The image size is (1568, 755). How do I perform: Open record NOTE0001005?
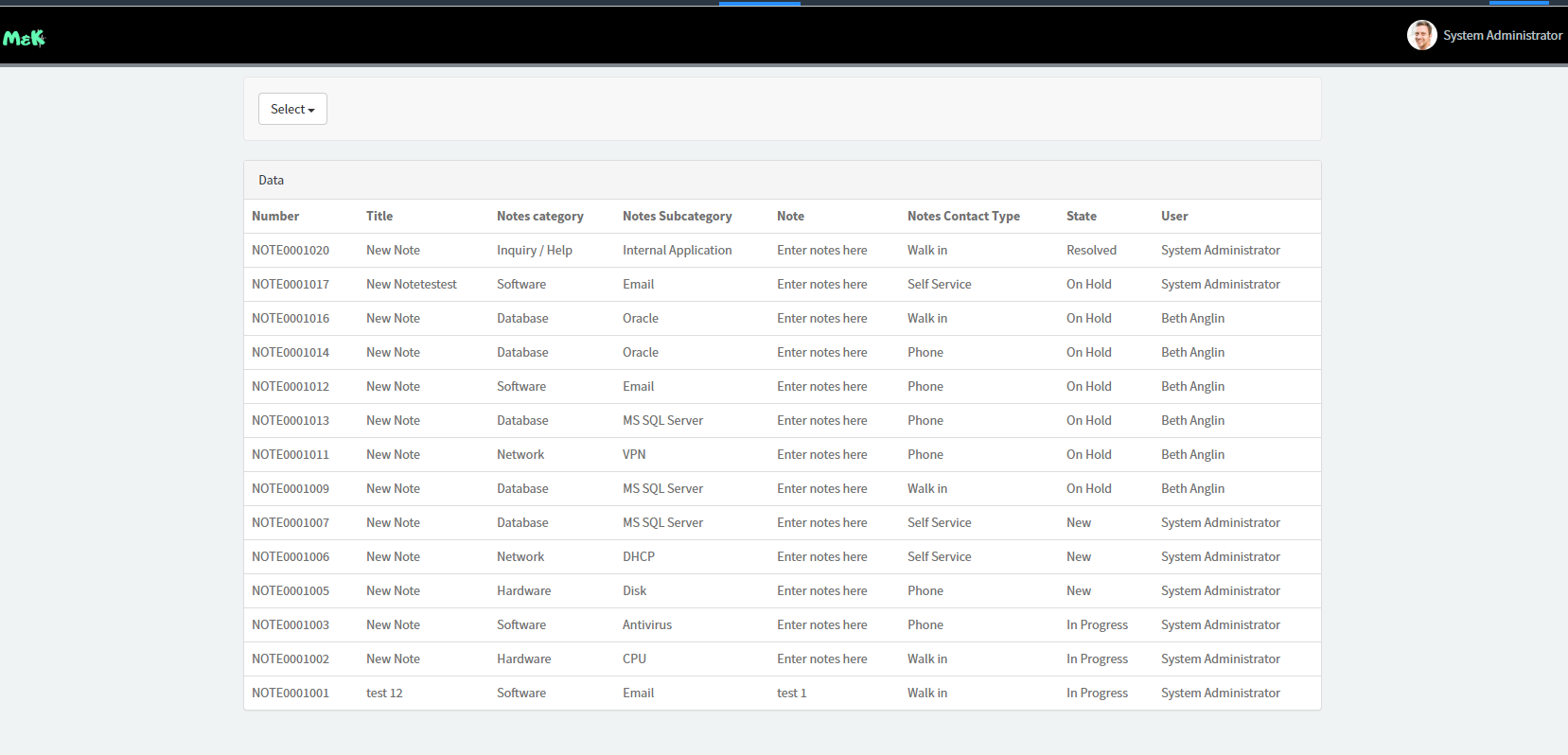[x=291, y=590]
